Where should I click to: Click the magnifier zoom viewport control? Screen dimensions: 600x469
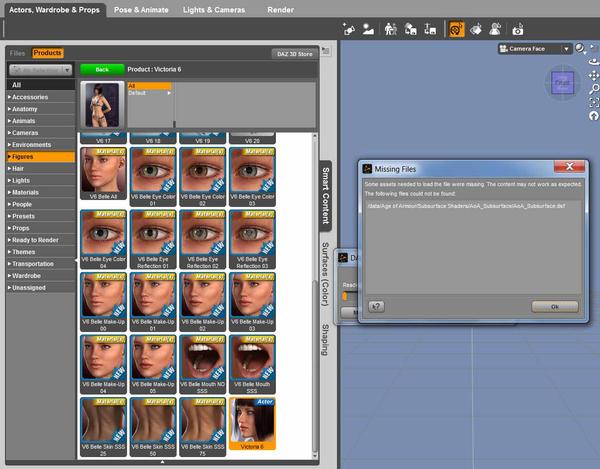coord(593,89)
